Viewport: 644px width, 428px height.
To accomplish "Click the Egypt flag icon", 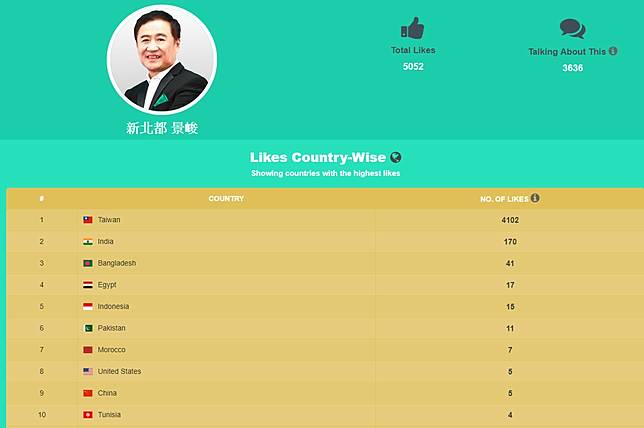I will [88, 285].
